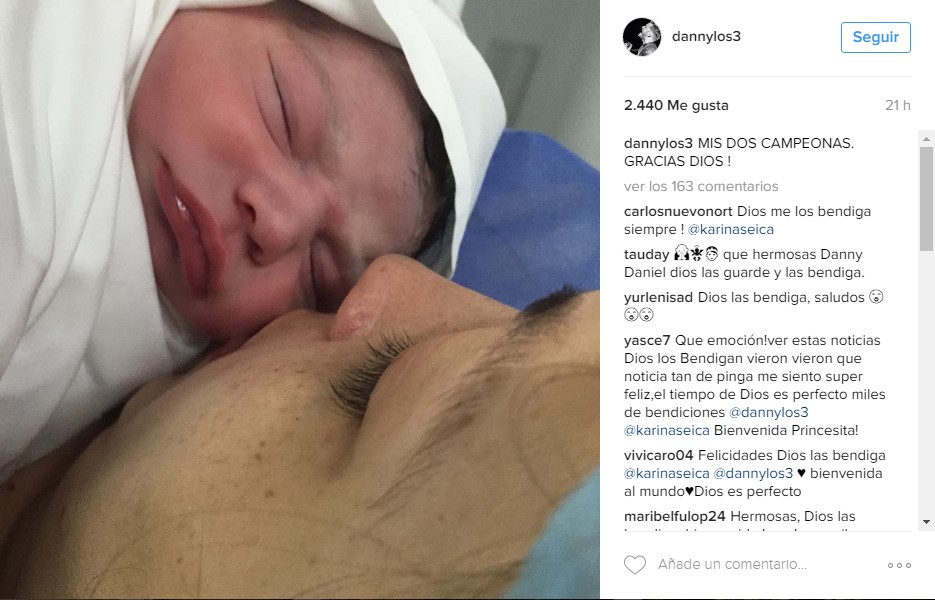
Task: Click the 21 h post timestamp
Action: [897, 106]
